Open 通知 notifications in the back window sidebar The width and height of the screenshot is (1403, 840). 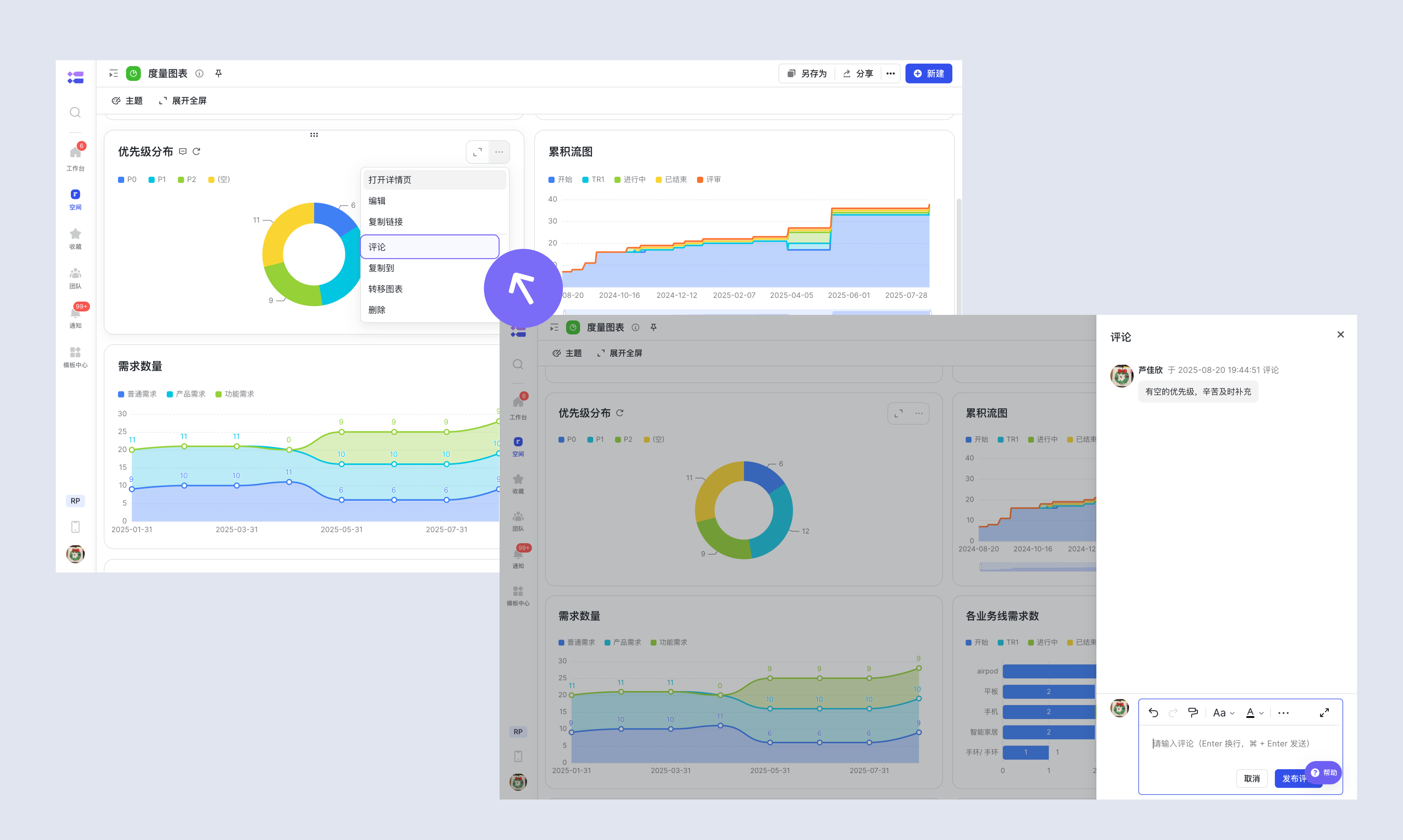[75, 318]
